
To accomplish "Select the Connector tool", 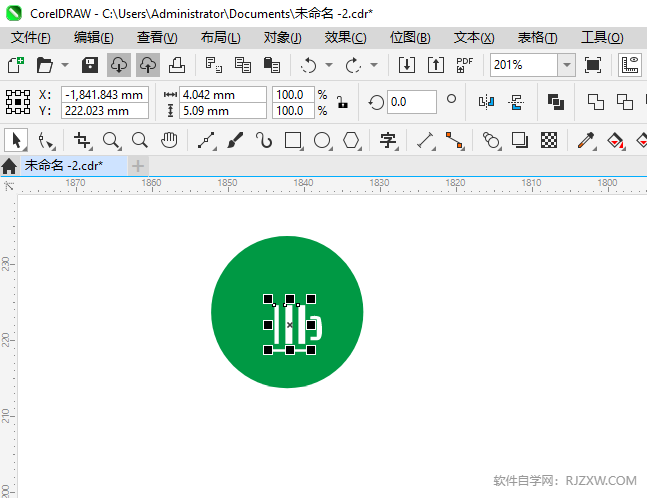I will click(x=454, y=140).
